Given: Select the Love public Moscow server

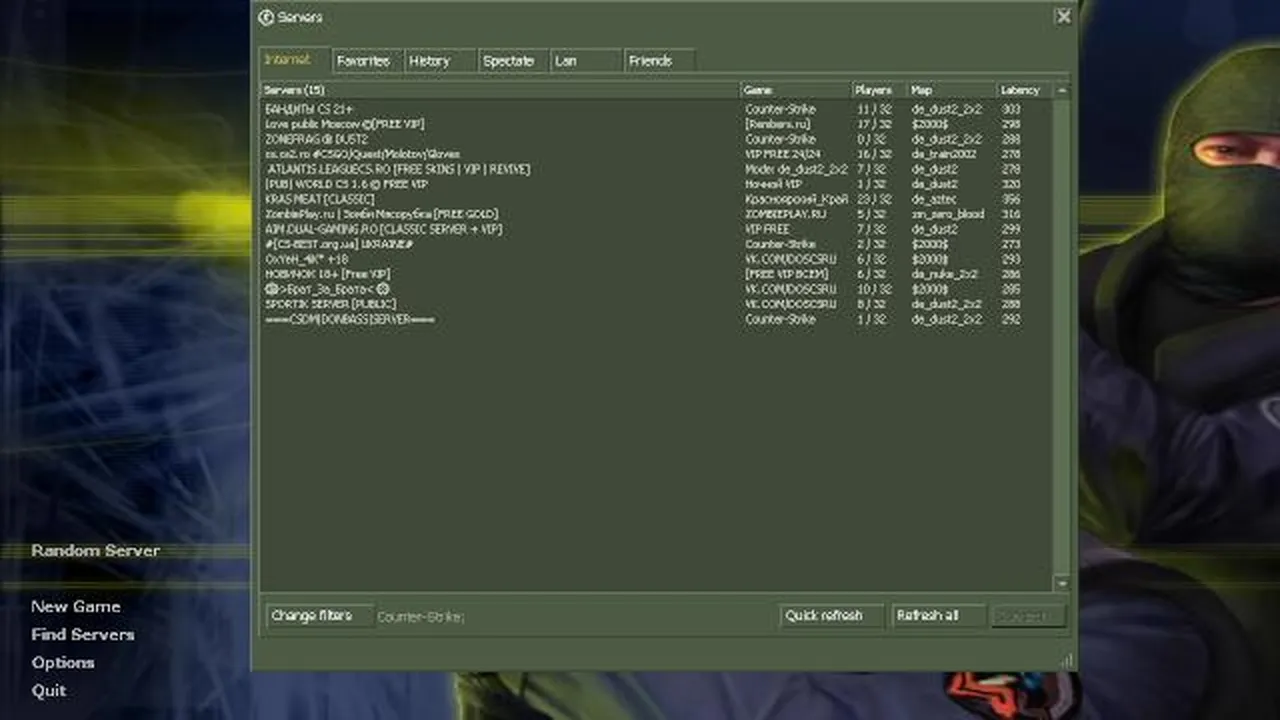Looking at the screenshot, I should (656, 124).
